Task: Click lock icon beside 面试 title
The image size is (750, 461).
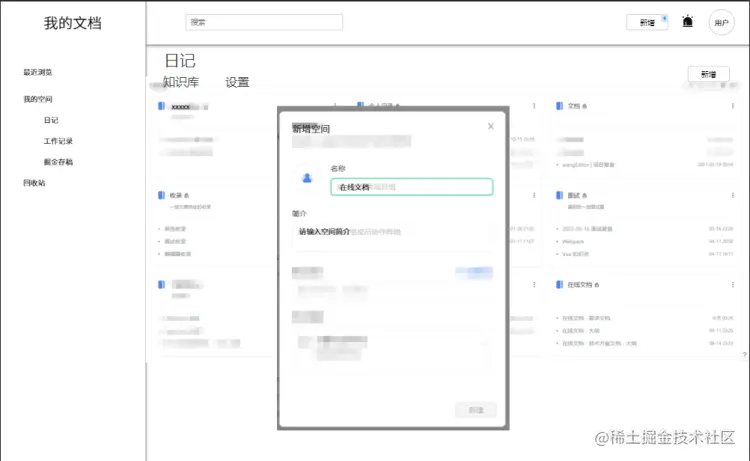Action: pyautogui.click(x=585, y=196)
